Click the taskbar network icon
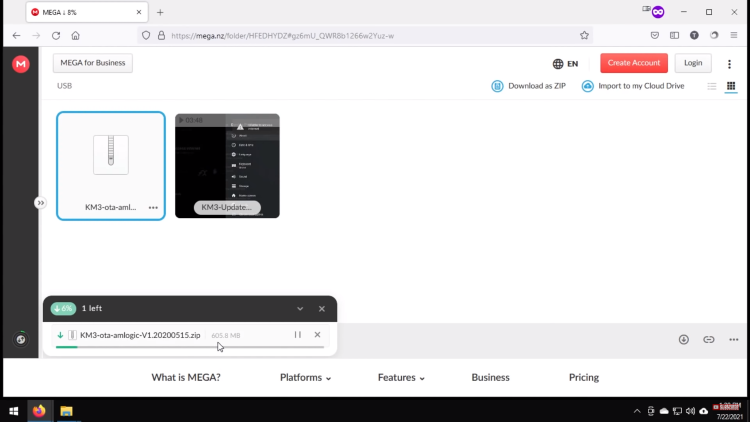 pos(677,411)
